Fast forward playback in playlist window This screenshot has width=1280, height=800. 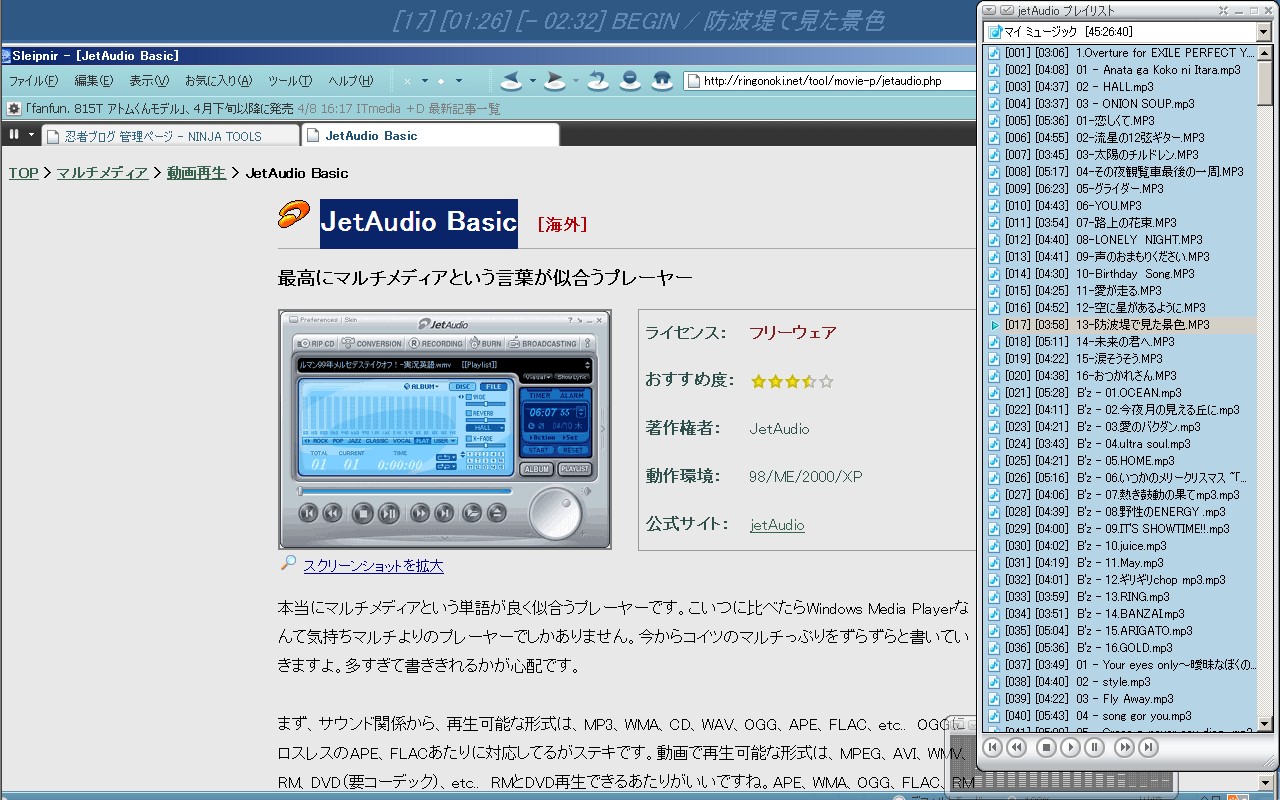[x=1125, y=747]
